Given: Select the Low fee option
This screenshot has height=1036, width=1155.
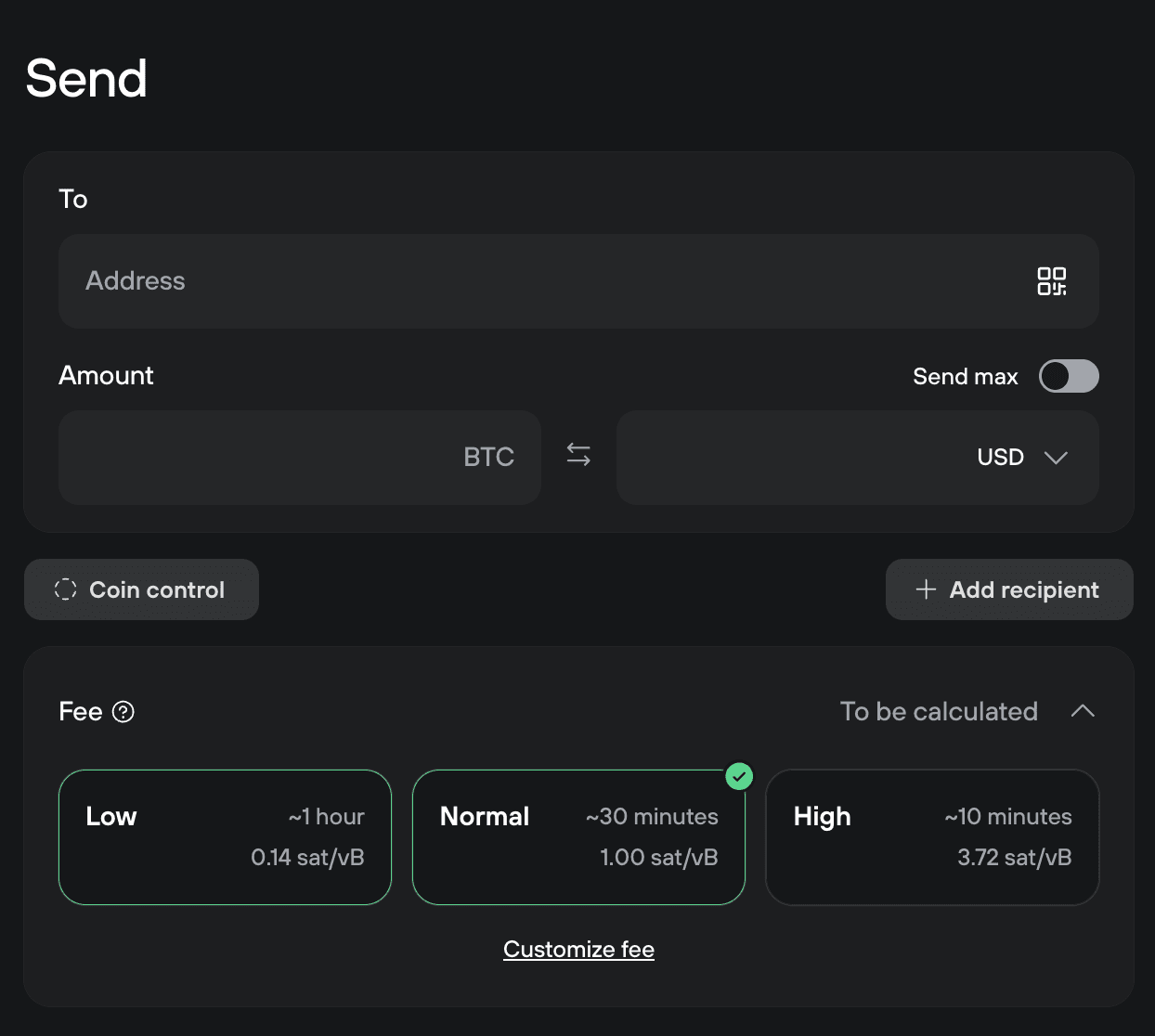Looking at the screenshot, I should (x=225, y=836).
